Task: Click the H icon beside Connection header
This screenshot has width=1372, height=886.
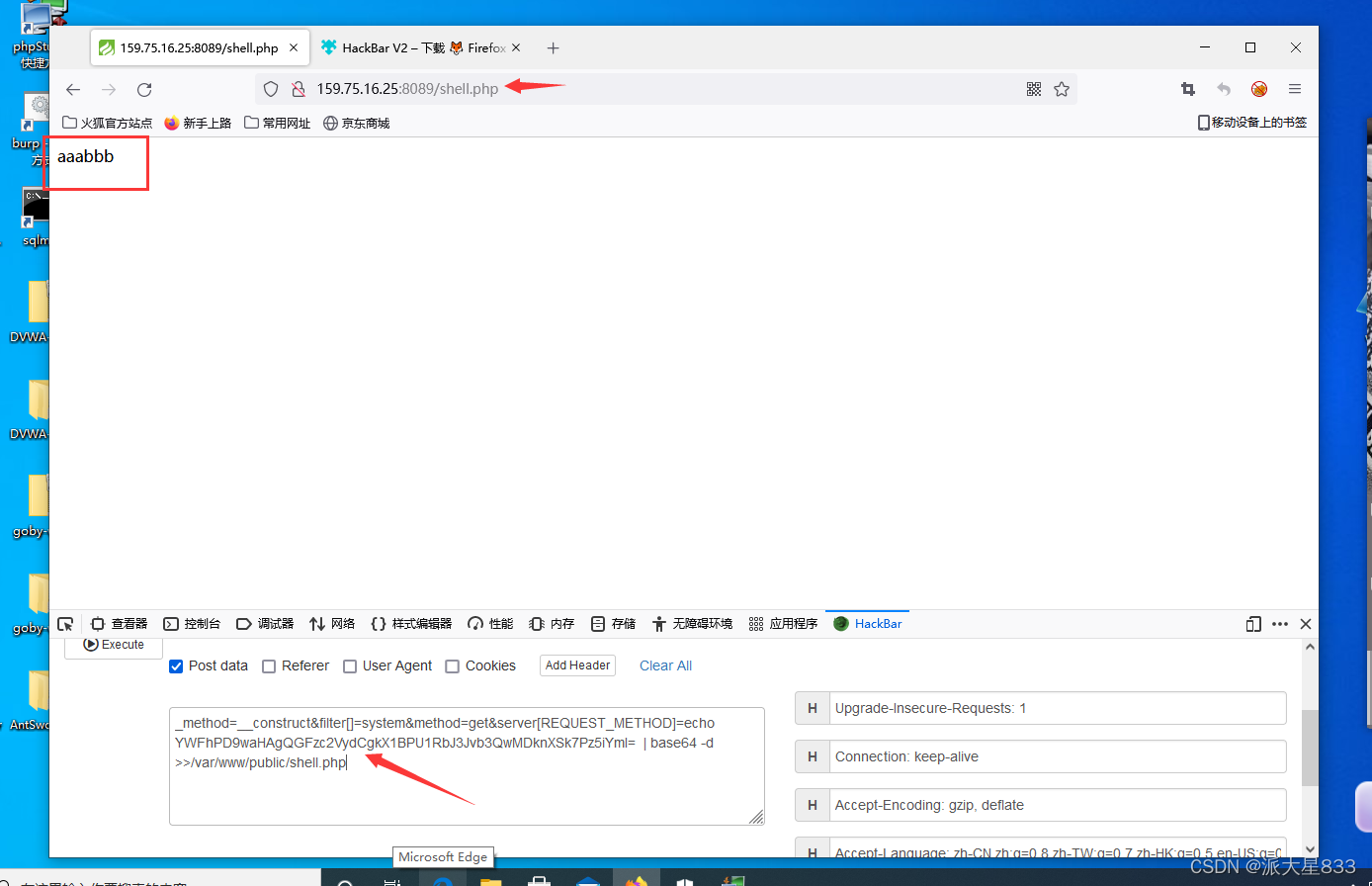Action: pos(813,756)
